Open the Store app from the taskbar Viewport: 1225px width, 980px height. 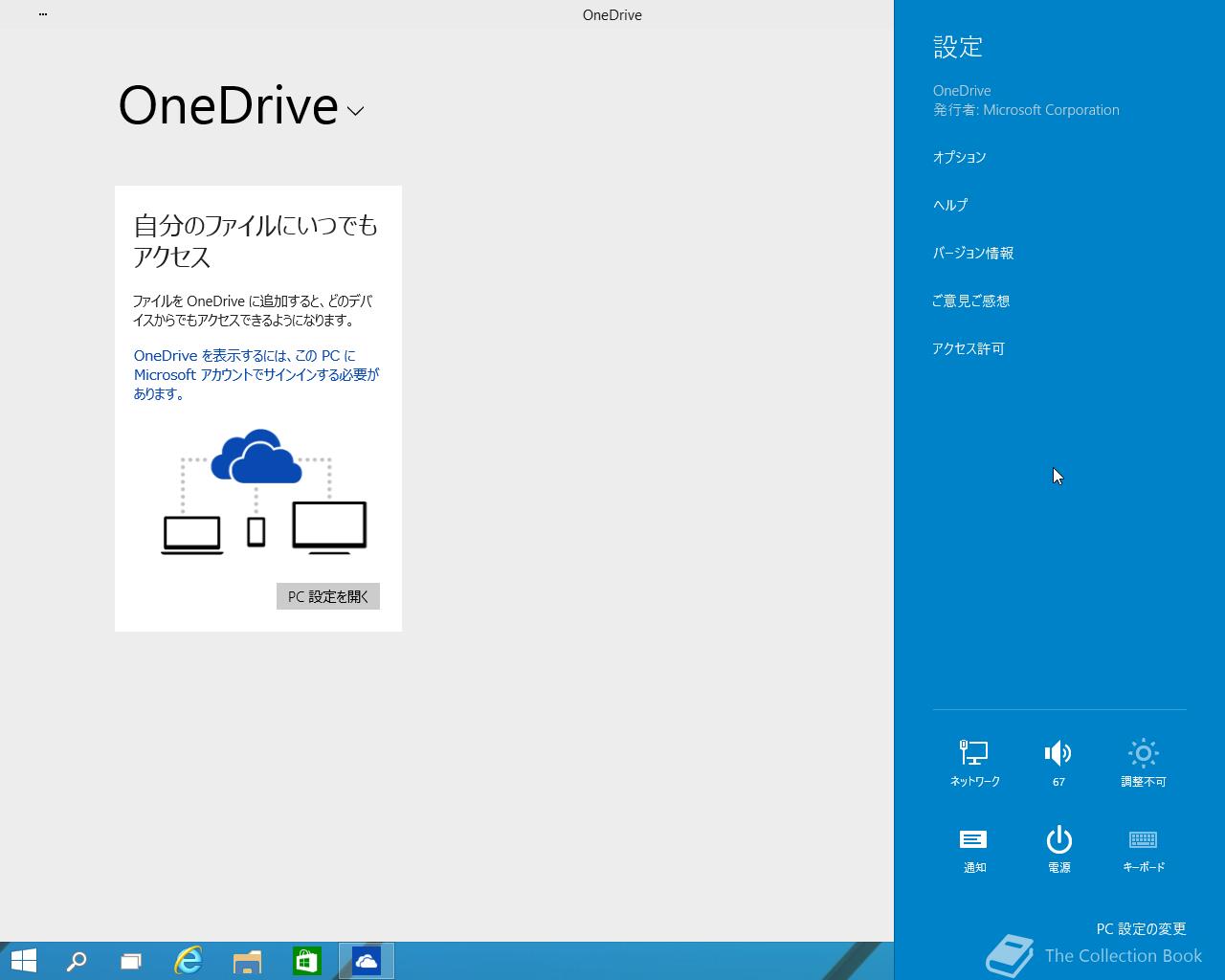coord(306,961)
